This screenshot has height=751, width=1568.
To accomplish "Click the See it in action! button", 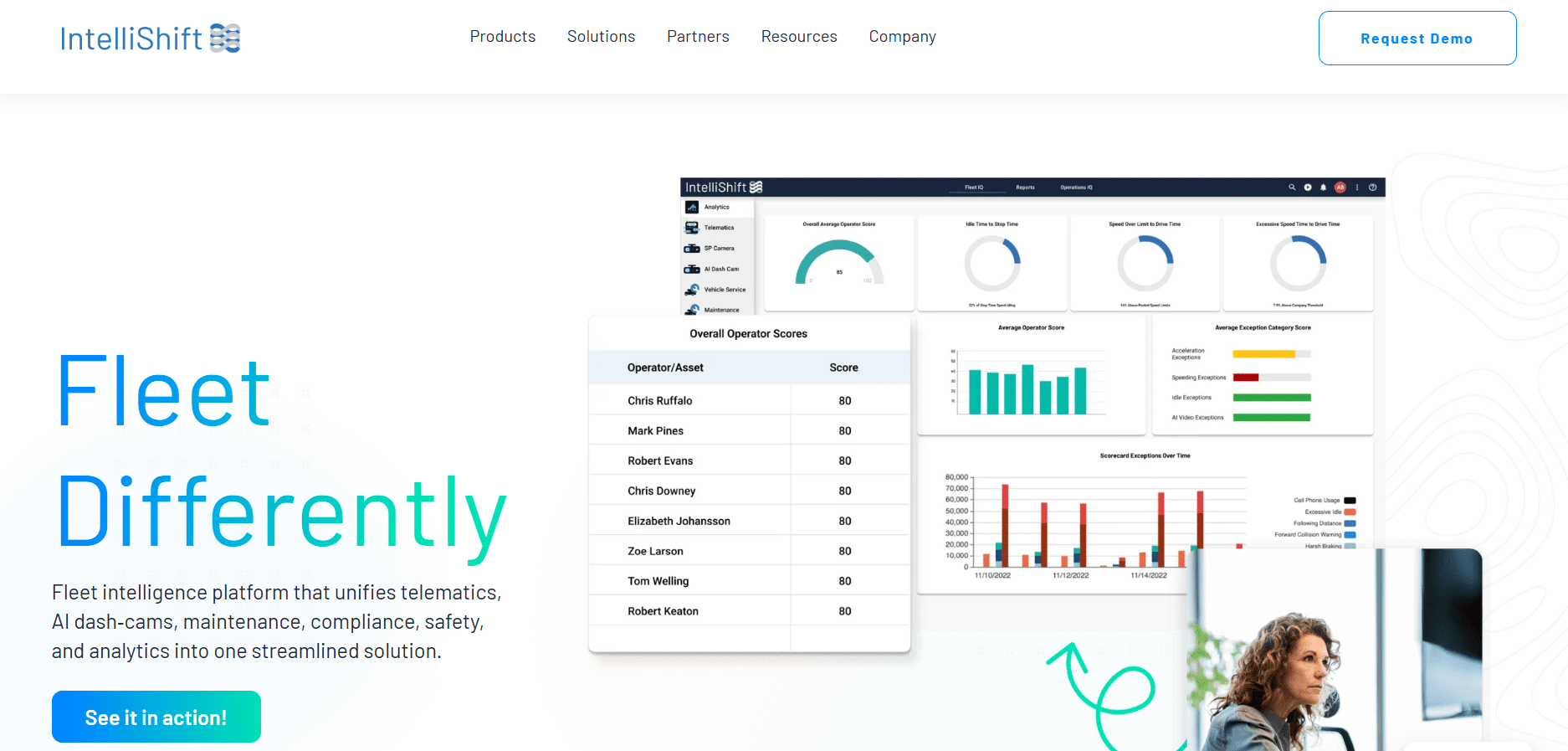I will tap(156, 717).
